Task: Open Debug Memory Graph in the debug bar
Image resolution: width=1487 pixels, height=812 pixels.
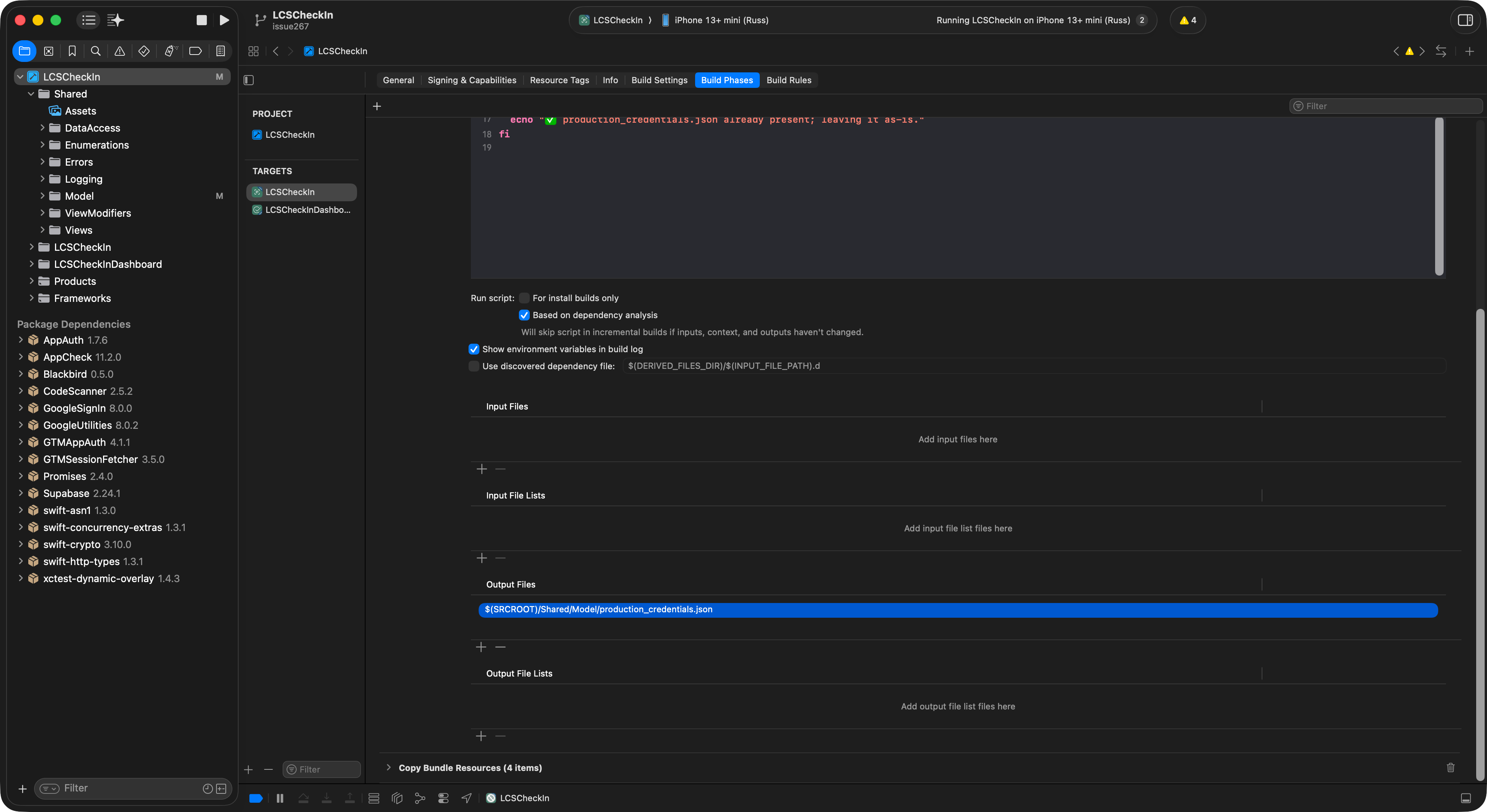Action: 420,798
